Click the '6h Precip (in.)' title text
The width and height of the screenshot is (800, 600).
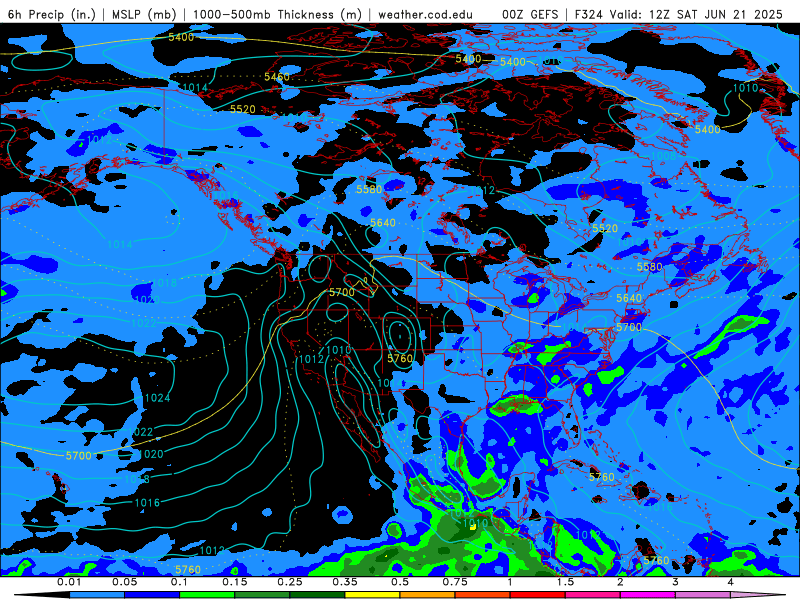click(x=52, y=14)
